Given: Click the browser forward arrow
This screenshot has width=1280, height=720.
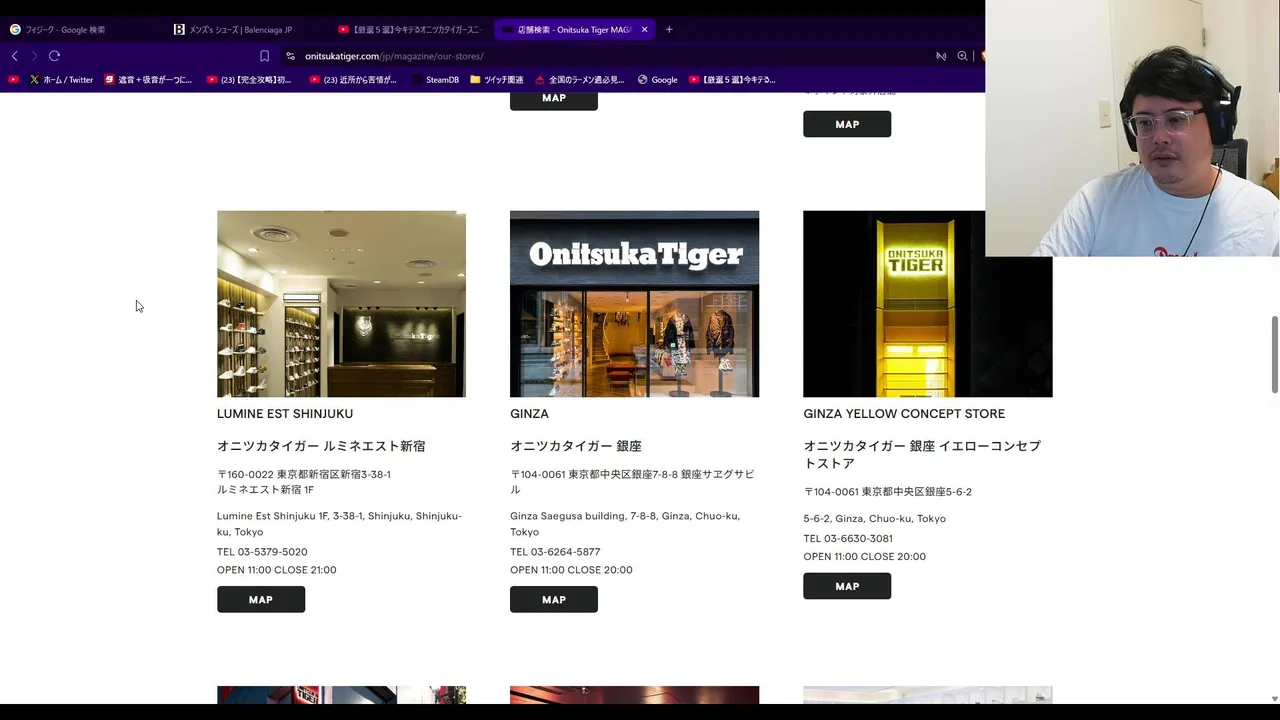Looking at the screenshot, I should tap(34, 56).
